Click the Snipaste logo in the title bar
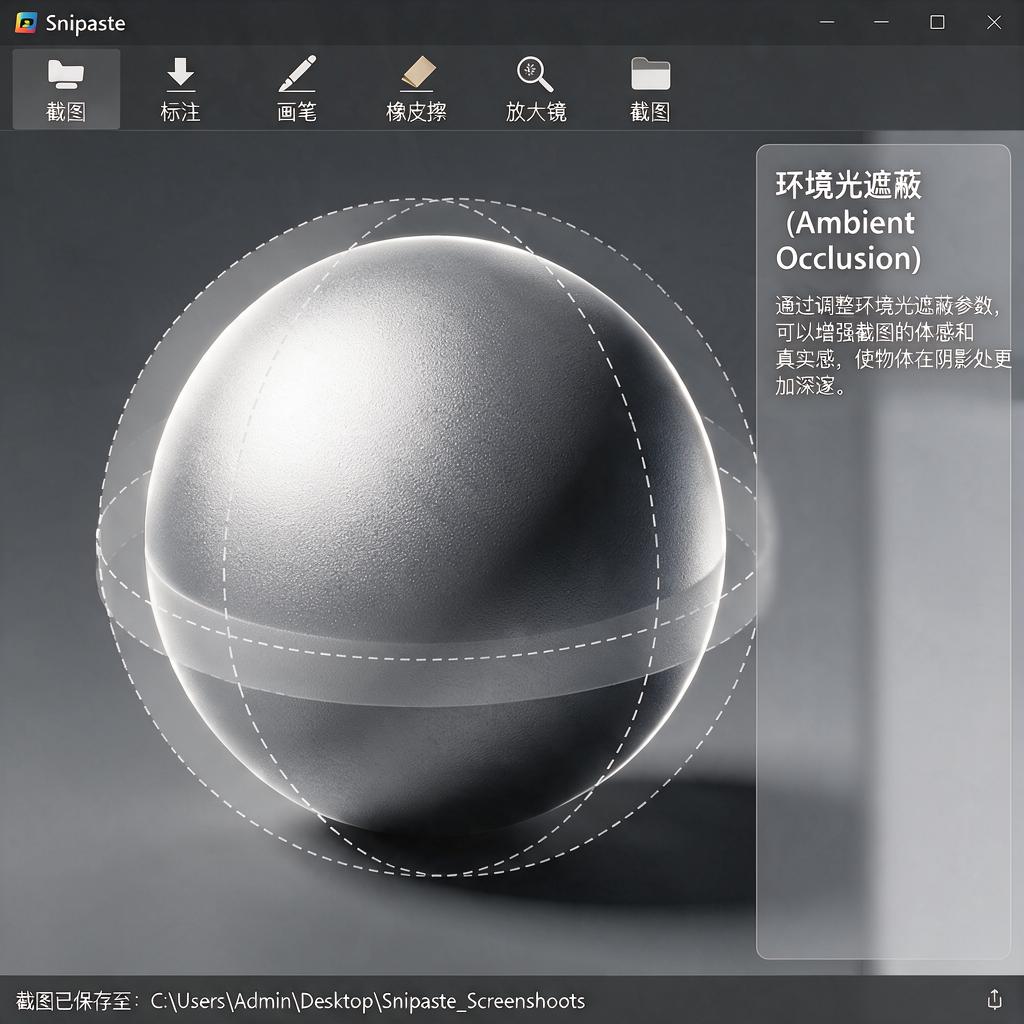 tap(25, 23)
